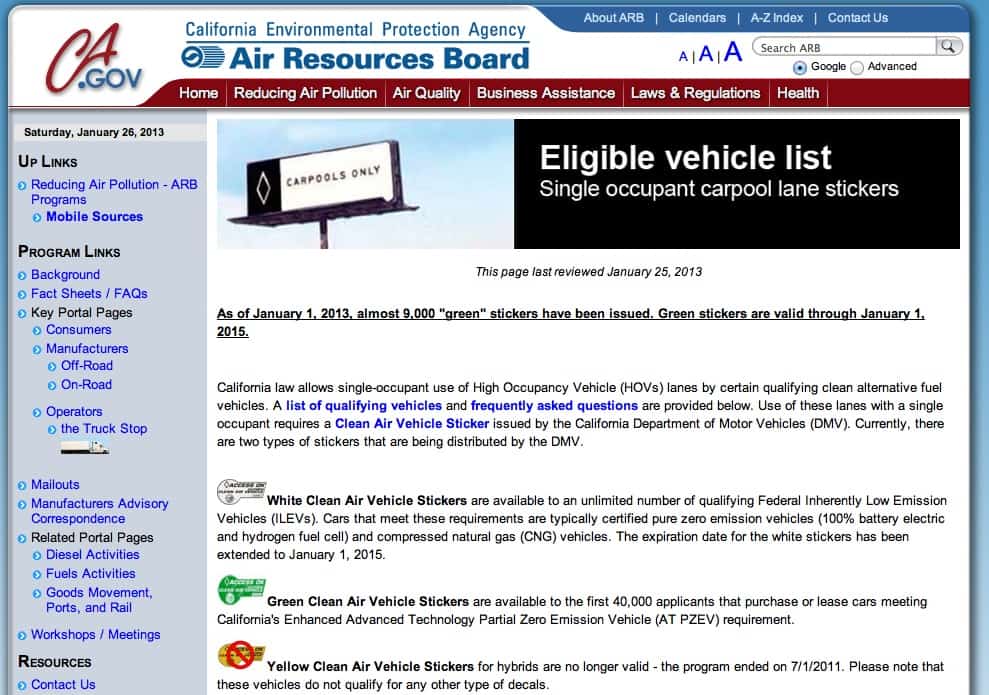
Task: Select the Advanced search radio button
Action: [x=857, y=67]
